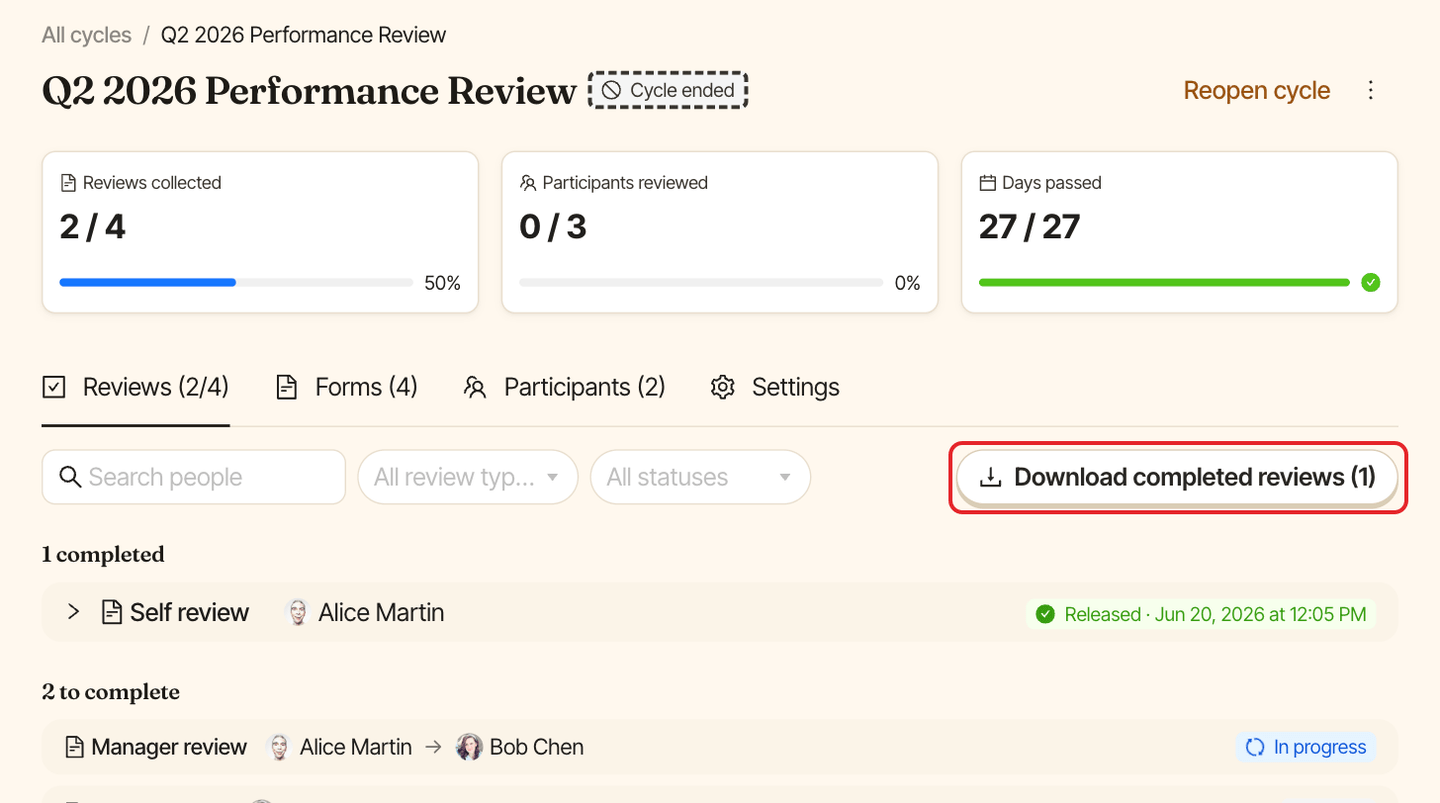Open the three-dot more options menu
The height and width of the screenshot is (803, 1440).
pyautogui.click(x=1371, y=90)
